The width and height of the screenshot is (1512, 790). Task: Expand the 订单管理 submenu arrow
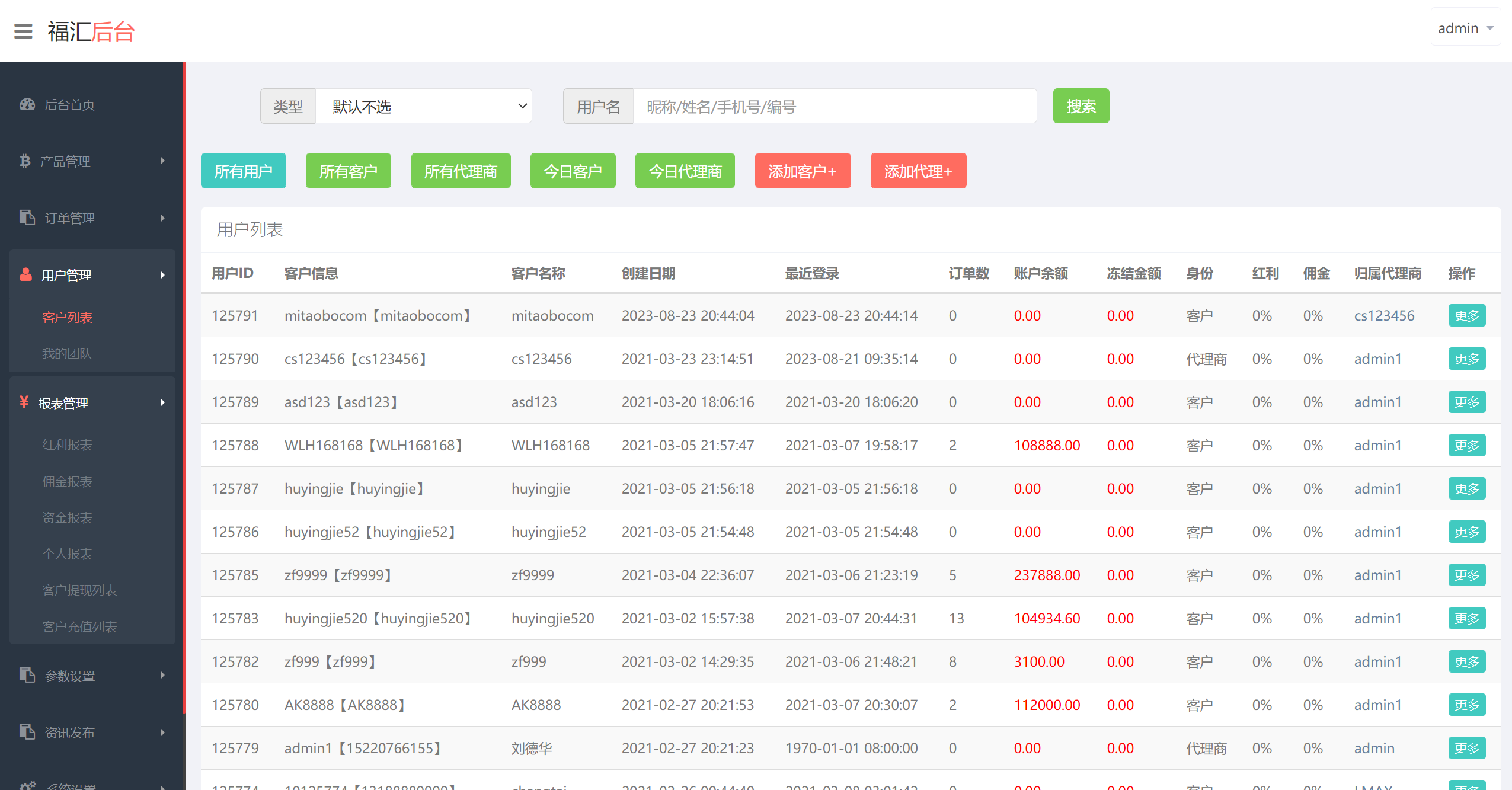pos(162,218)
